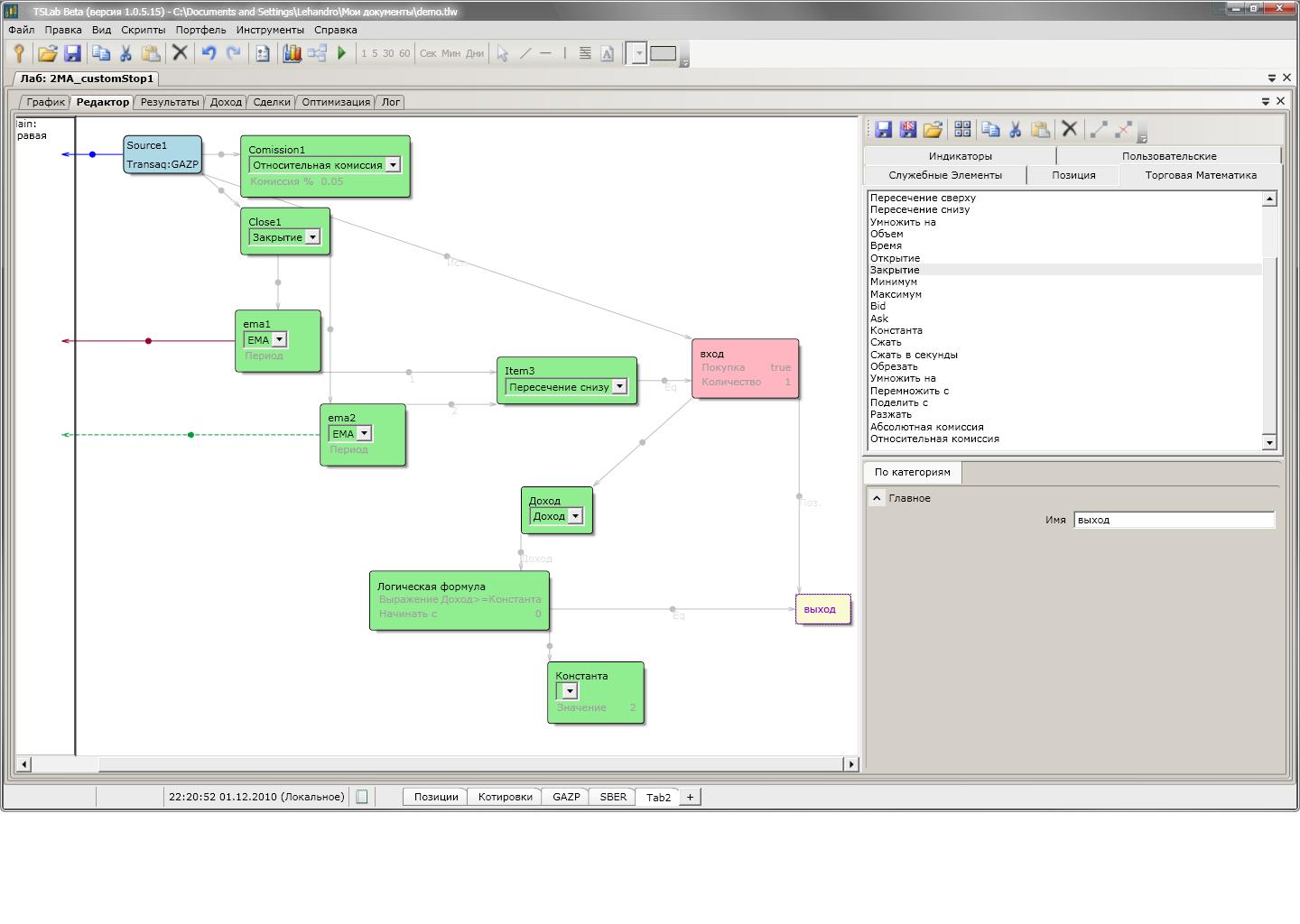The width and height of the screenshot is (1300, 924).
Task: Toggle the Дни timeframe button
Action: point(475,53)
